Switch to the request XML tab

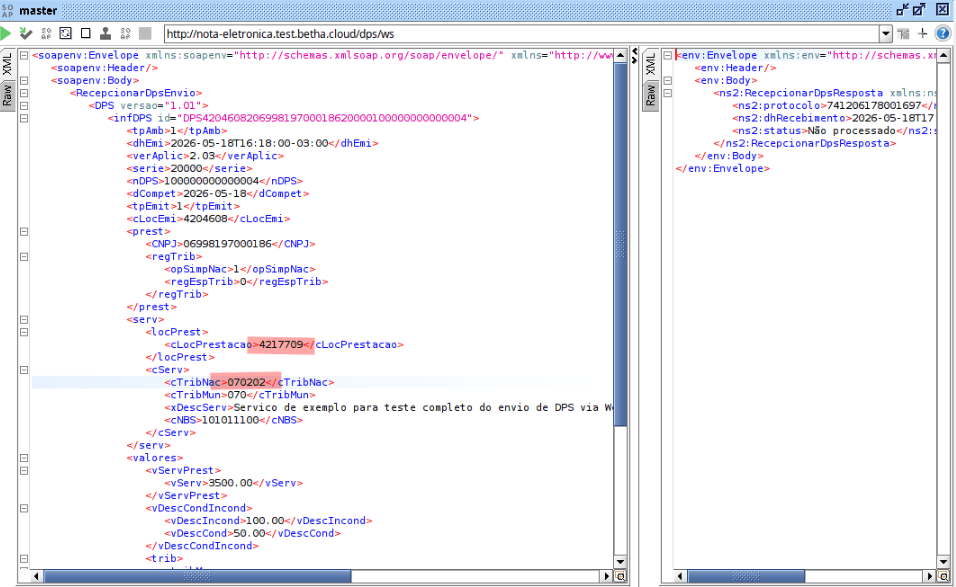tap(7, 63)
